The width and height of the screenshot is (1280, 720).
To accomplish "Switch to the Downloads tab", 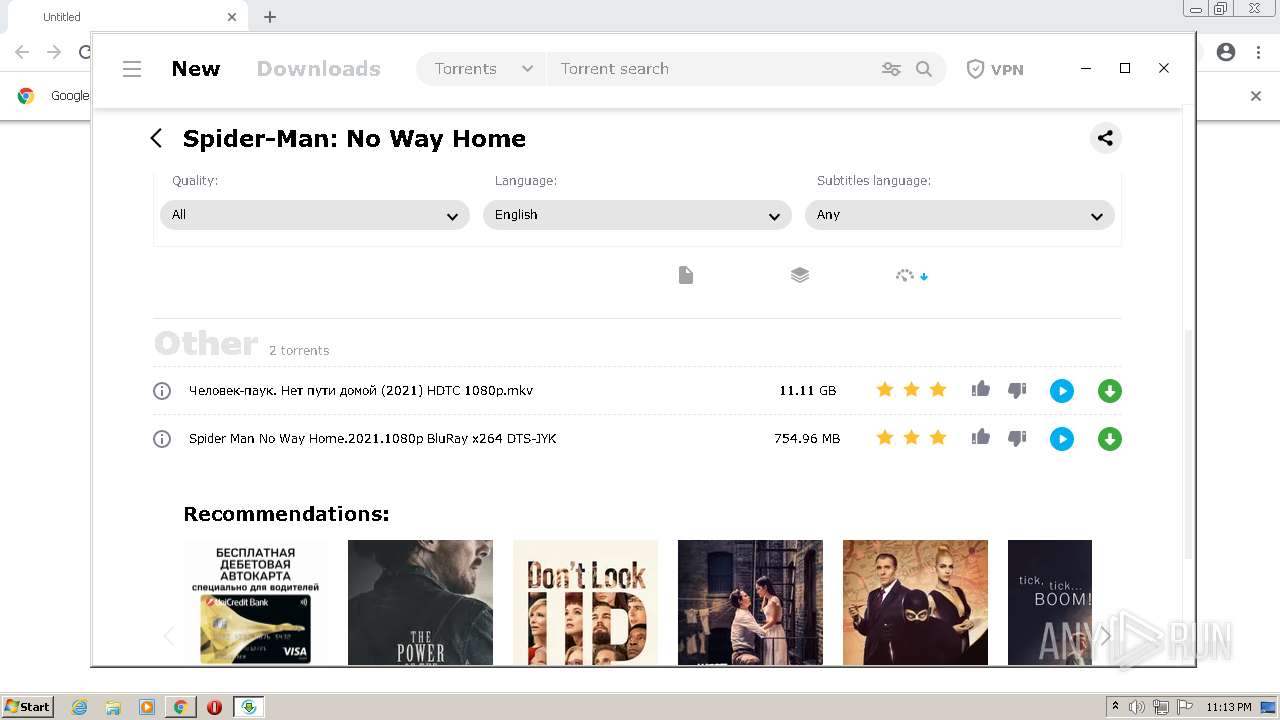I will [319, 69].
